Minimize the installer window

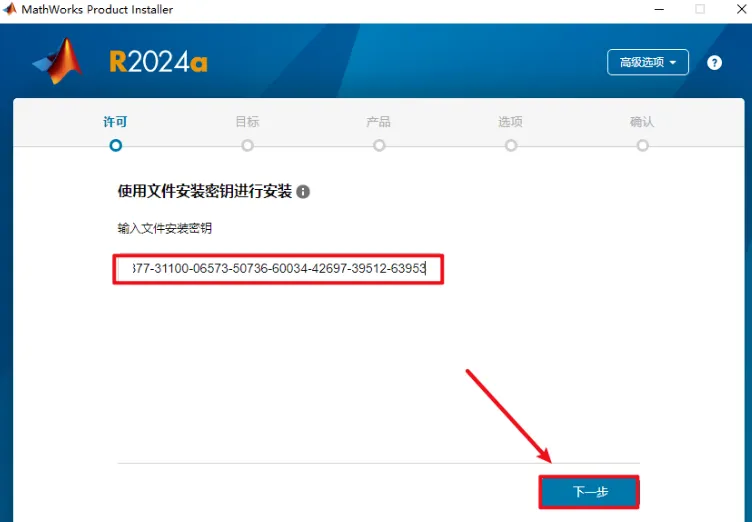point(659,10)
